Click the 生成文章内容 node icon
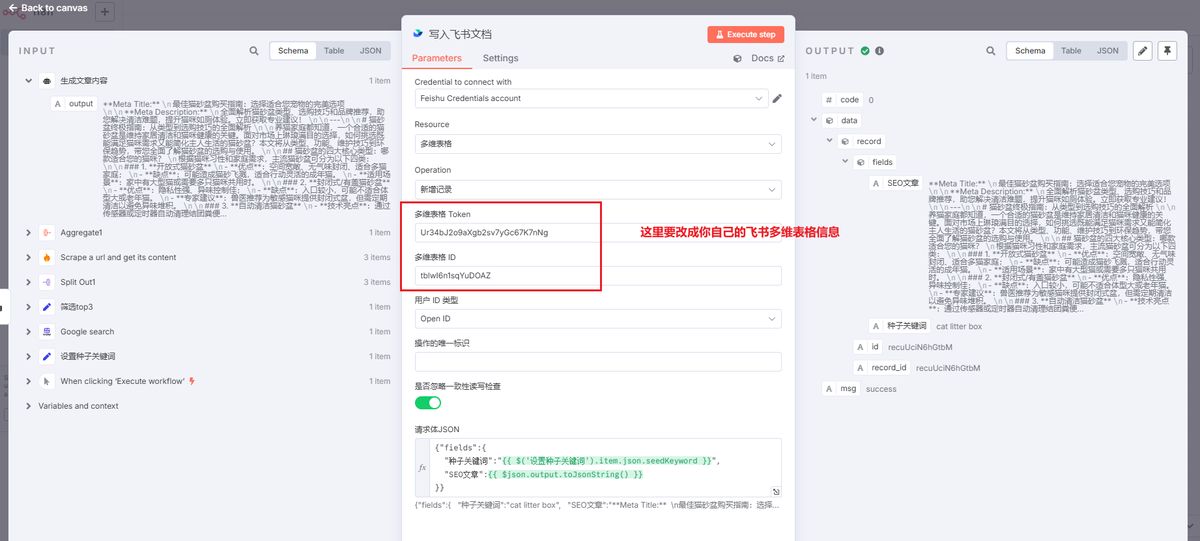The height and width of the screenshot is (541, 1200). (47, 80)
